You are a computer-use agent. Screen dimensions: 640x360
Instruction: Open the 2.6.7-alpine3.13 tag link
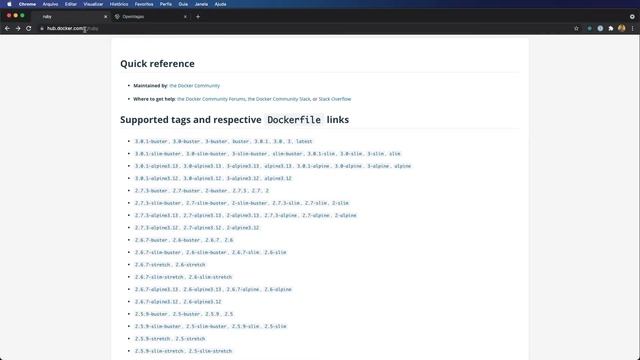(156, 289)
